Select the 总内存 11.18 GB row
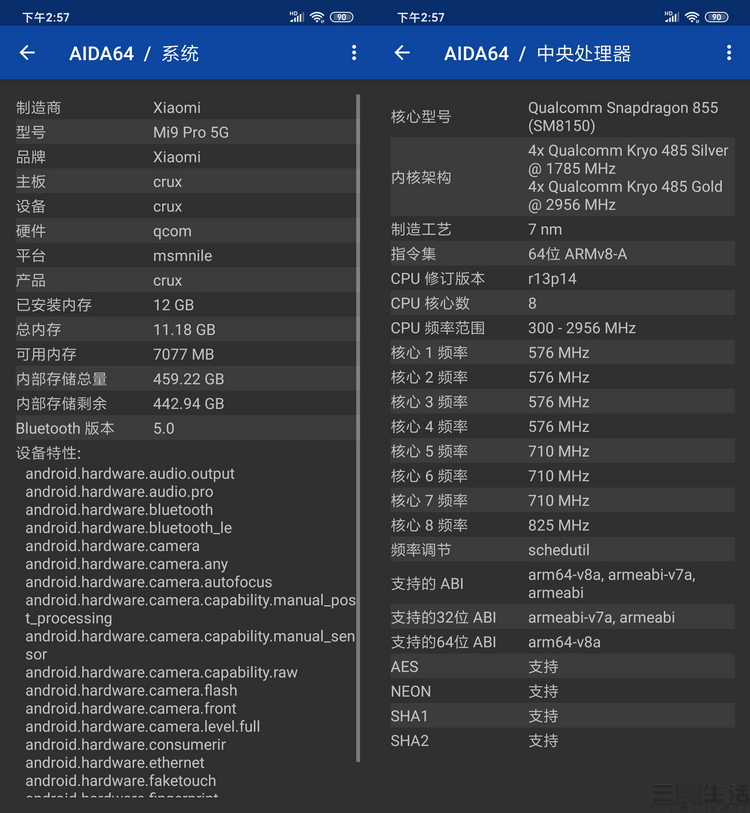Image resolution: width=750 pixels, height=813 pixels. click(186, 329)
